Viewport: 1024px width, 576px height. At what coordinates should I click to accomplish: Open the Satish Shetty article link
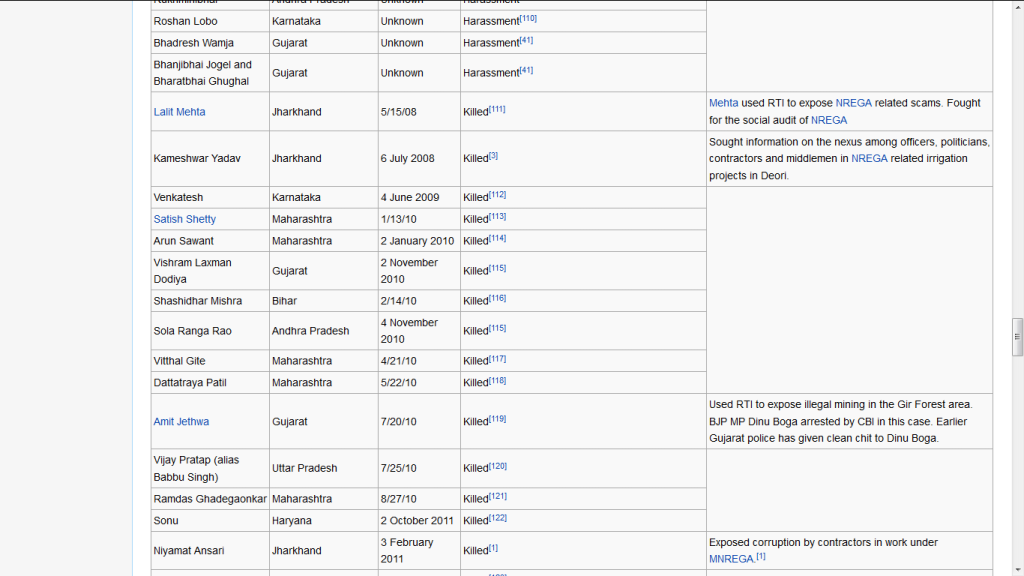point(184,219)
